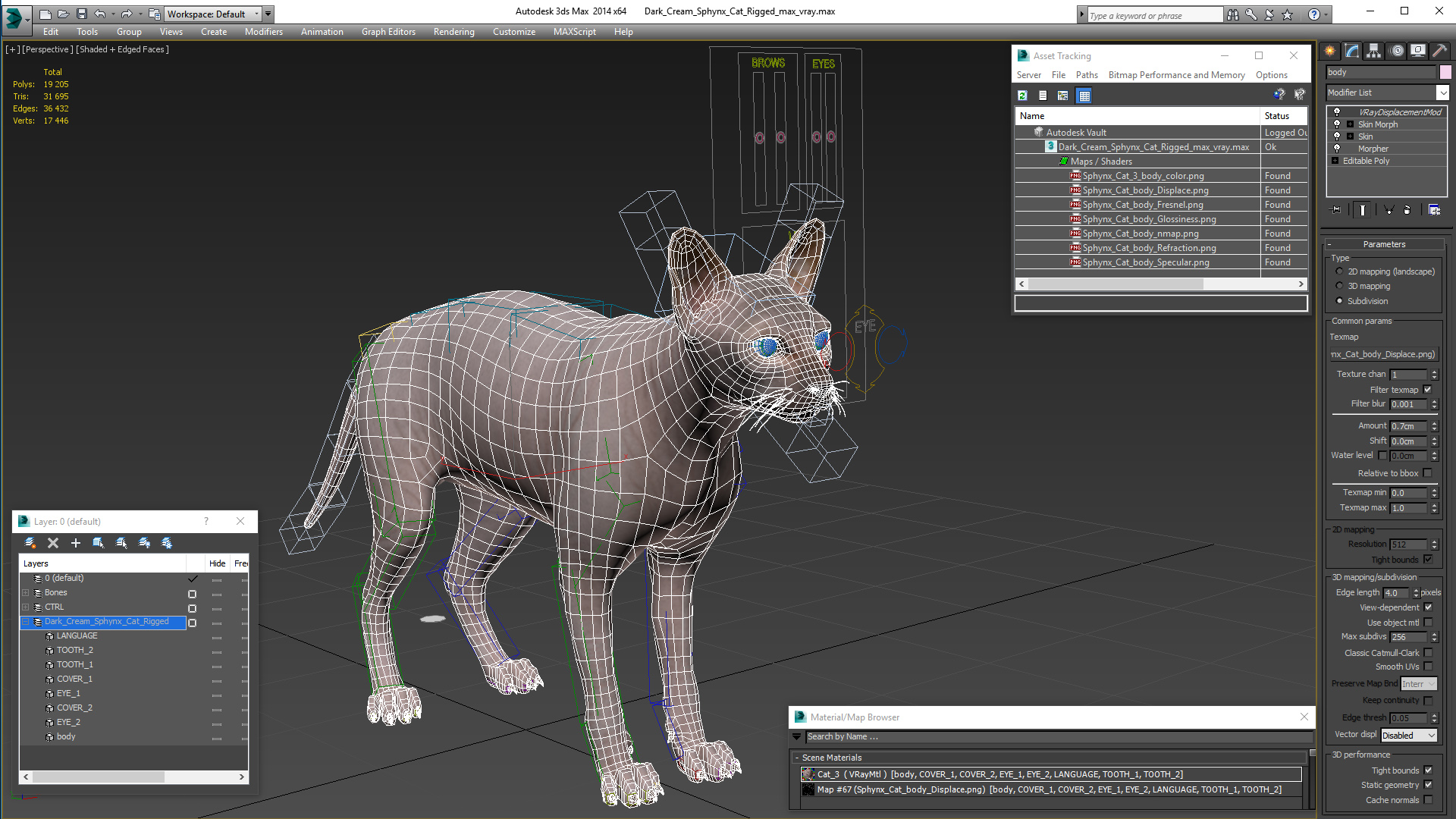Toggle View-dependent checkbox
The image size is (1456, 819).
[x=1428, y=607]
